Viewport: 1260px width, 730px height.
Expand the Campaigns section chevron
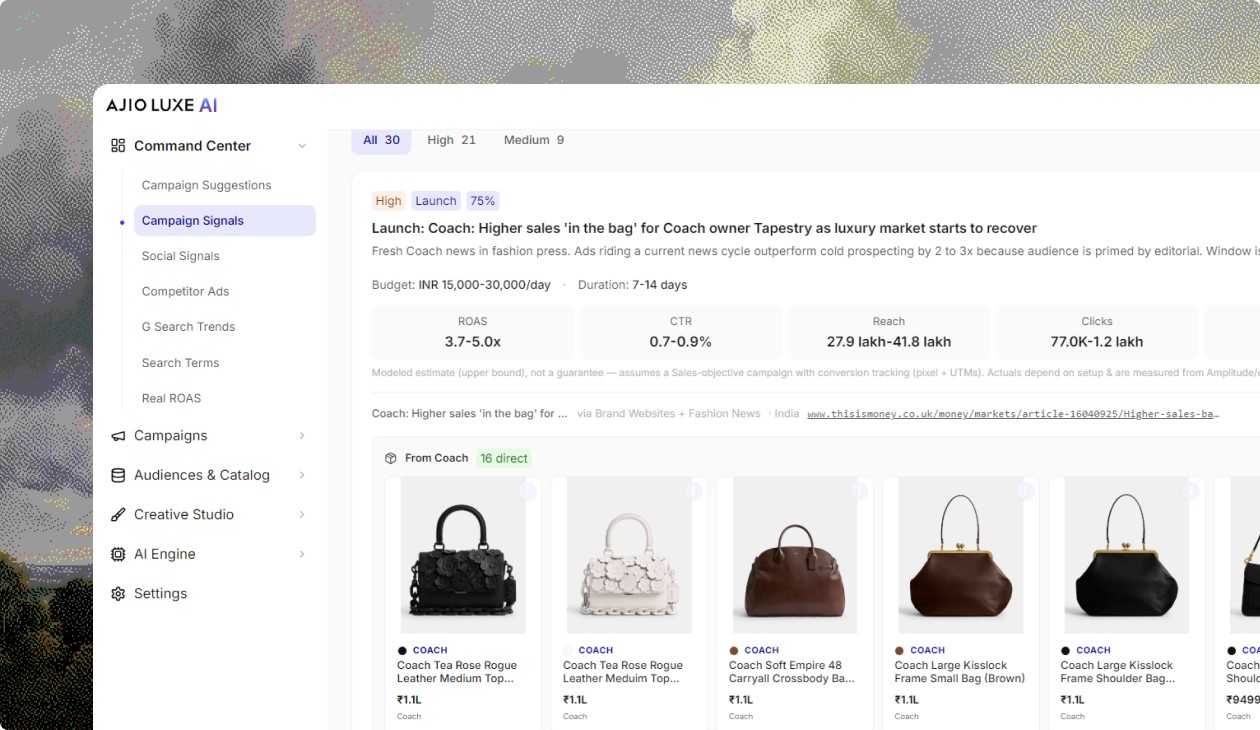pos(302,436)
